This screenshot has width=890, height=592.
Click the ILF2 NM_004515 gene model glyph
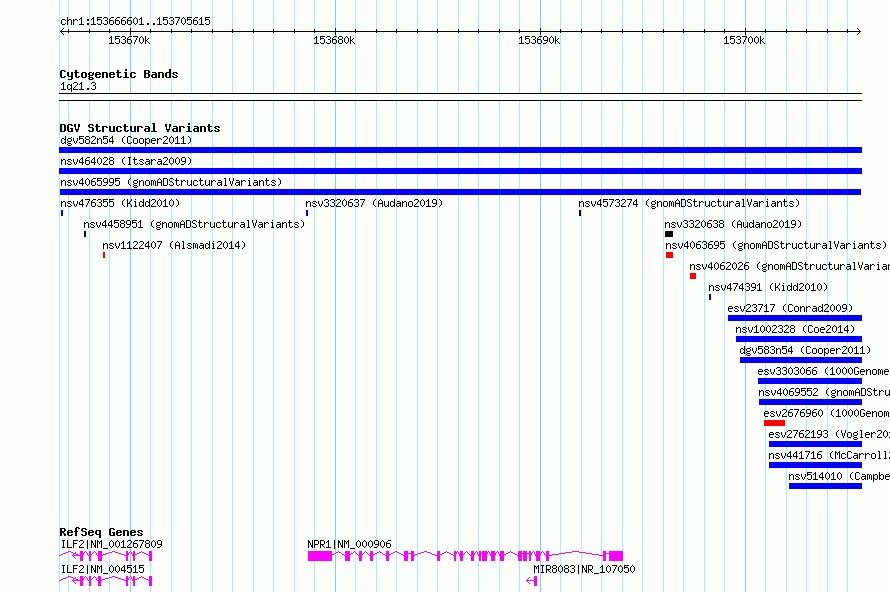click(x=106, y=581)
